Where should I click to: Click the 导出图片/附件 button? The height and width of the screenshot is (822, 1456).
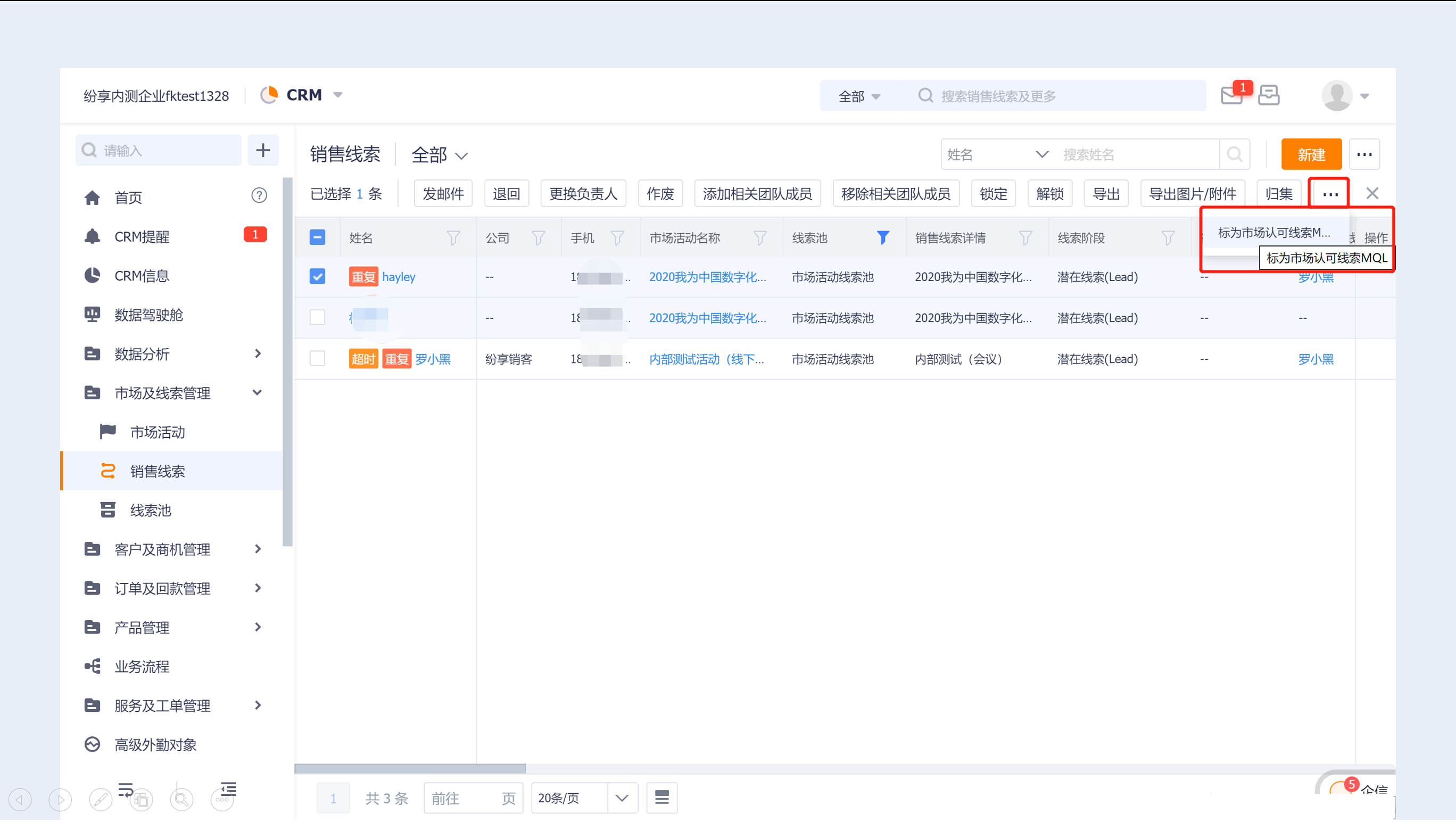(x=1192, y=194)
